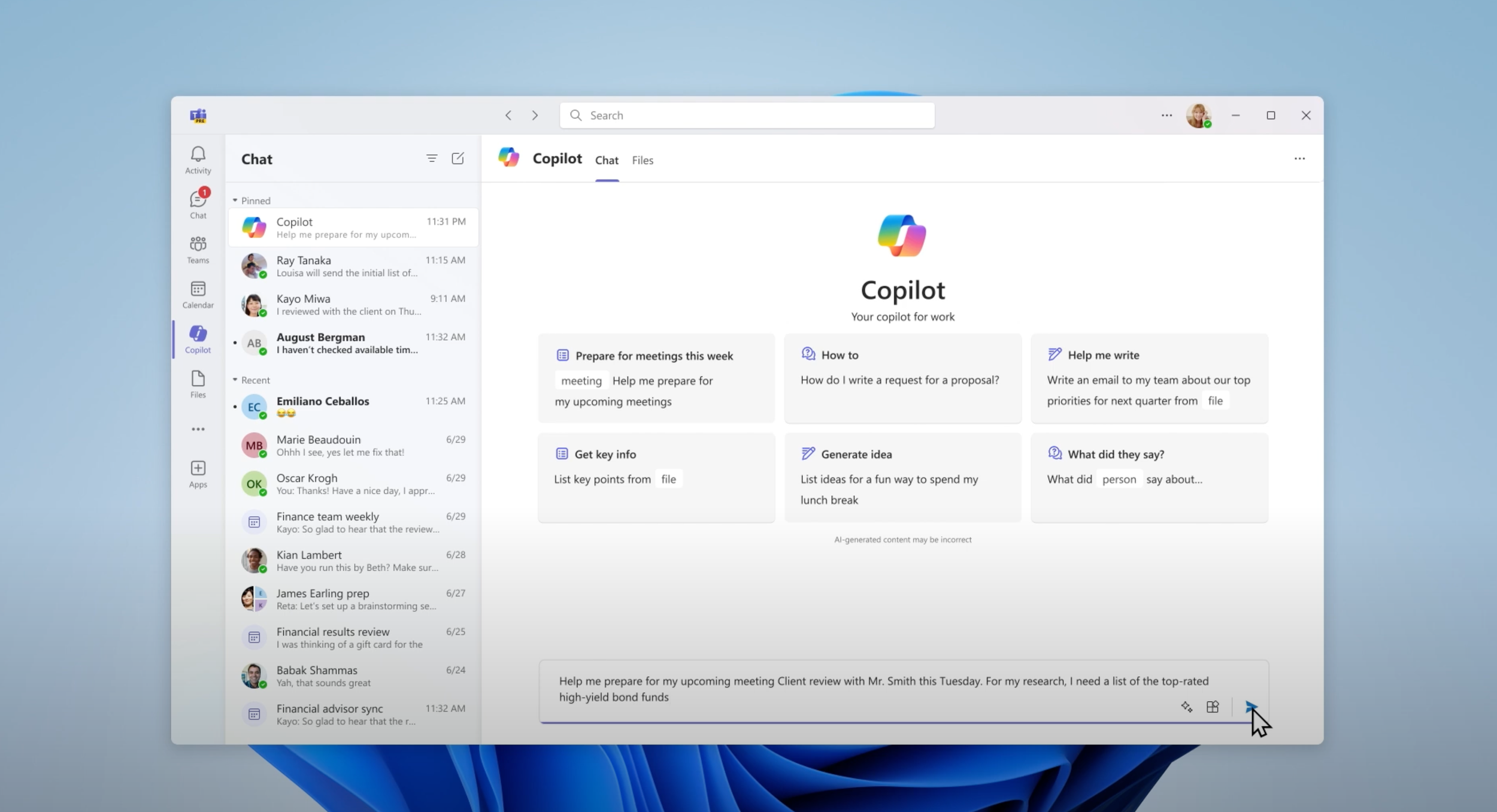Select the Copilot app in the rail

point(198,339)
